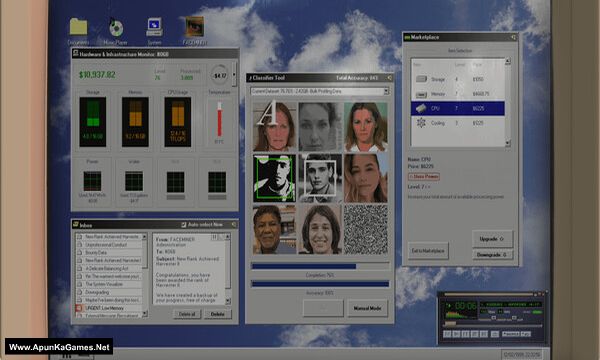Open the Unprofessional Conduct message
This screenshot has width=600, height=360.
point(109,244)
